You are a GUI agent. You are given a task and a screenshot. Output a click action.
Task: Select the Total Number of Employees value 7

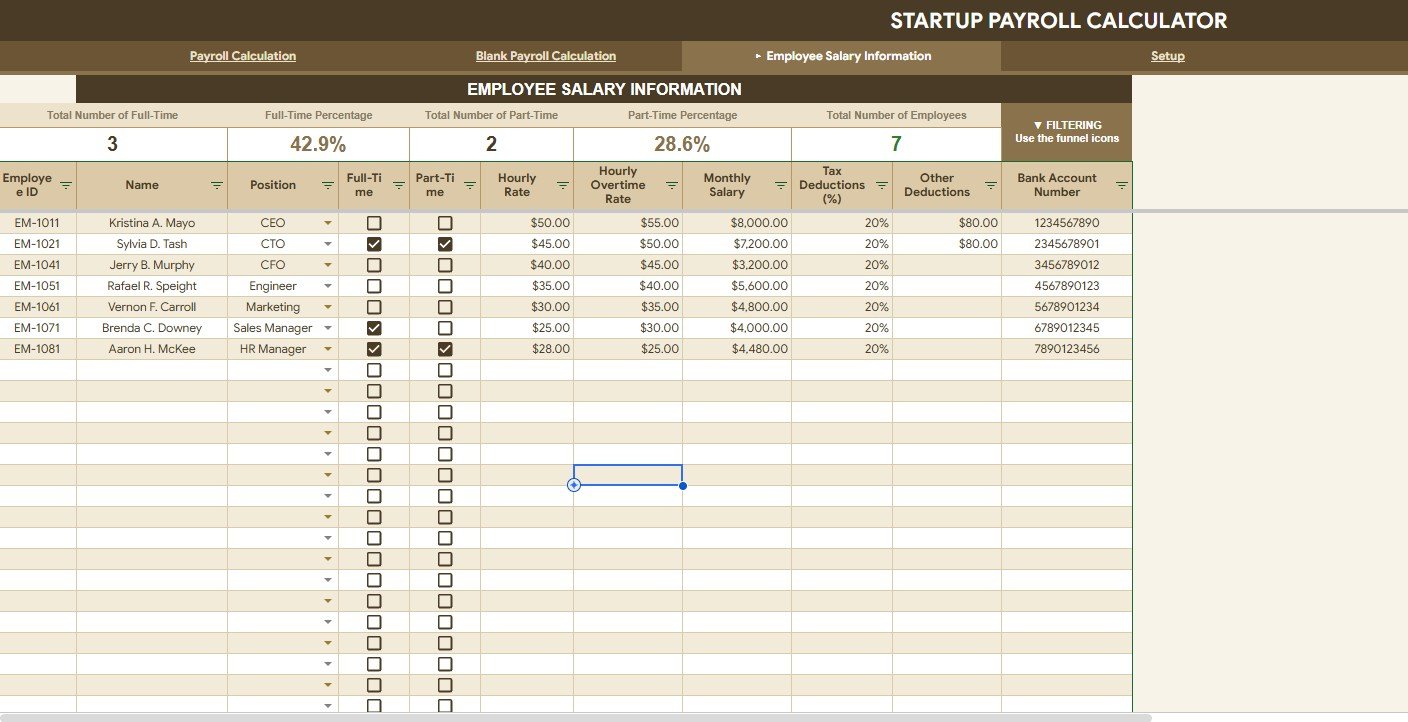(896, 144)
